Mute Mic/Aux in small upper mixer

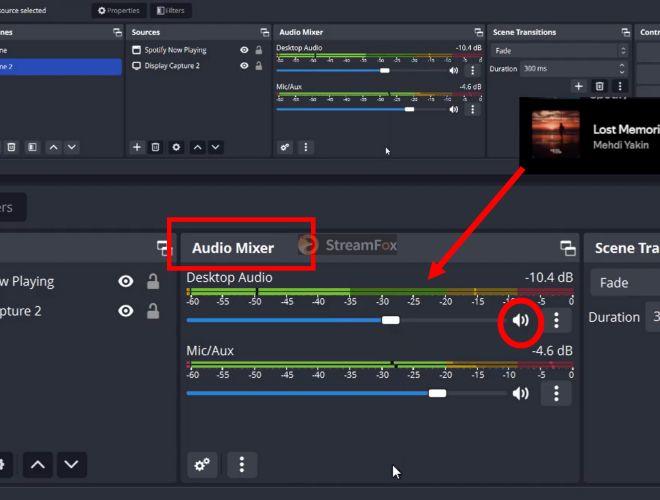point(453,109)
